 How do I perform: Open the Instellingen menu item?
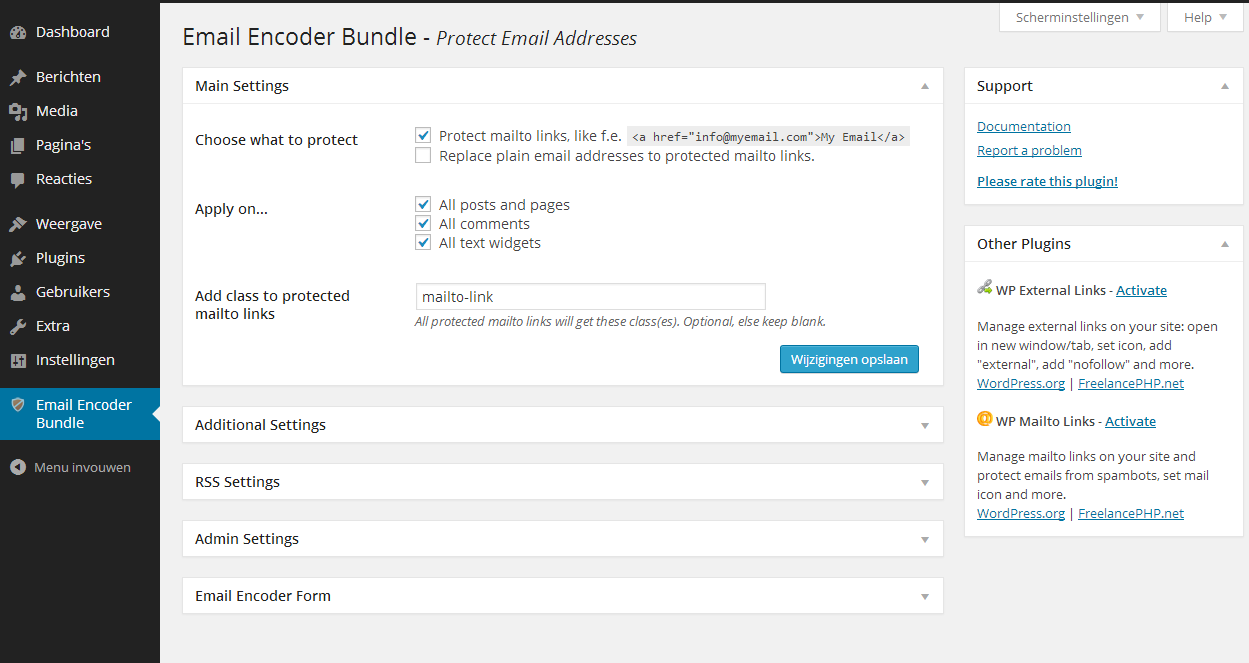point(75,360)
